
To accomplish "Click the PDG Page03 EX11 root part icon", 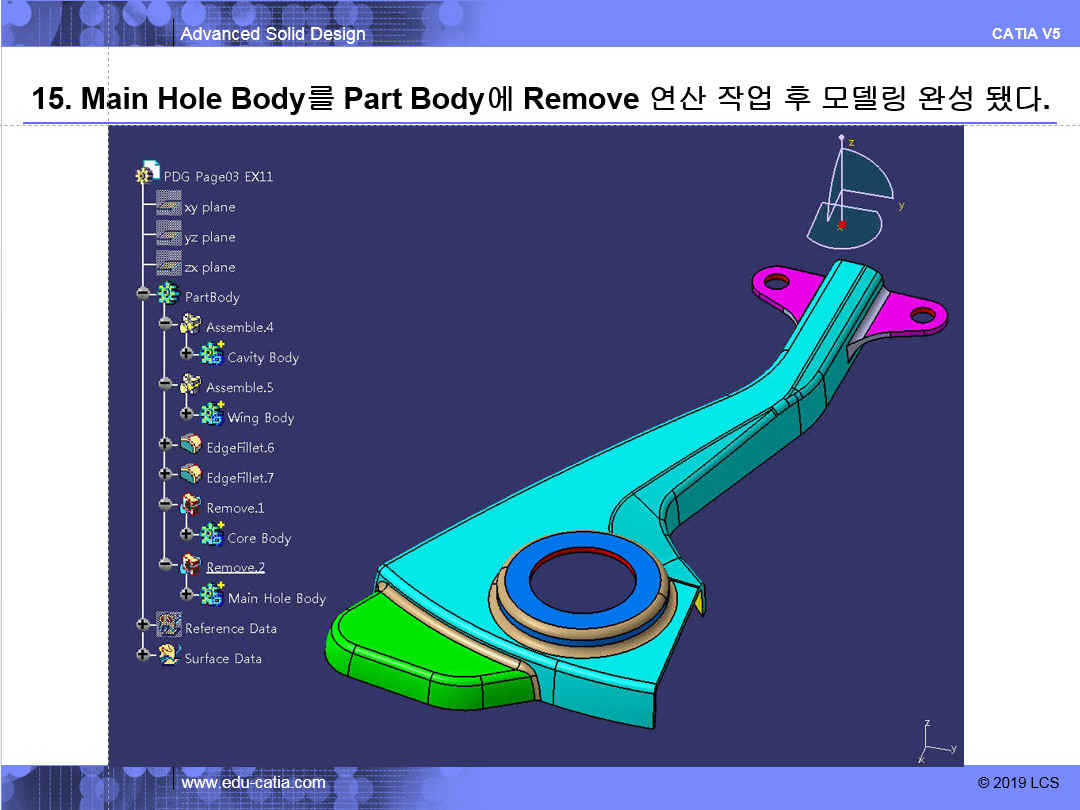I will pyautogui.click(x=147, y=173).
